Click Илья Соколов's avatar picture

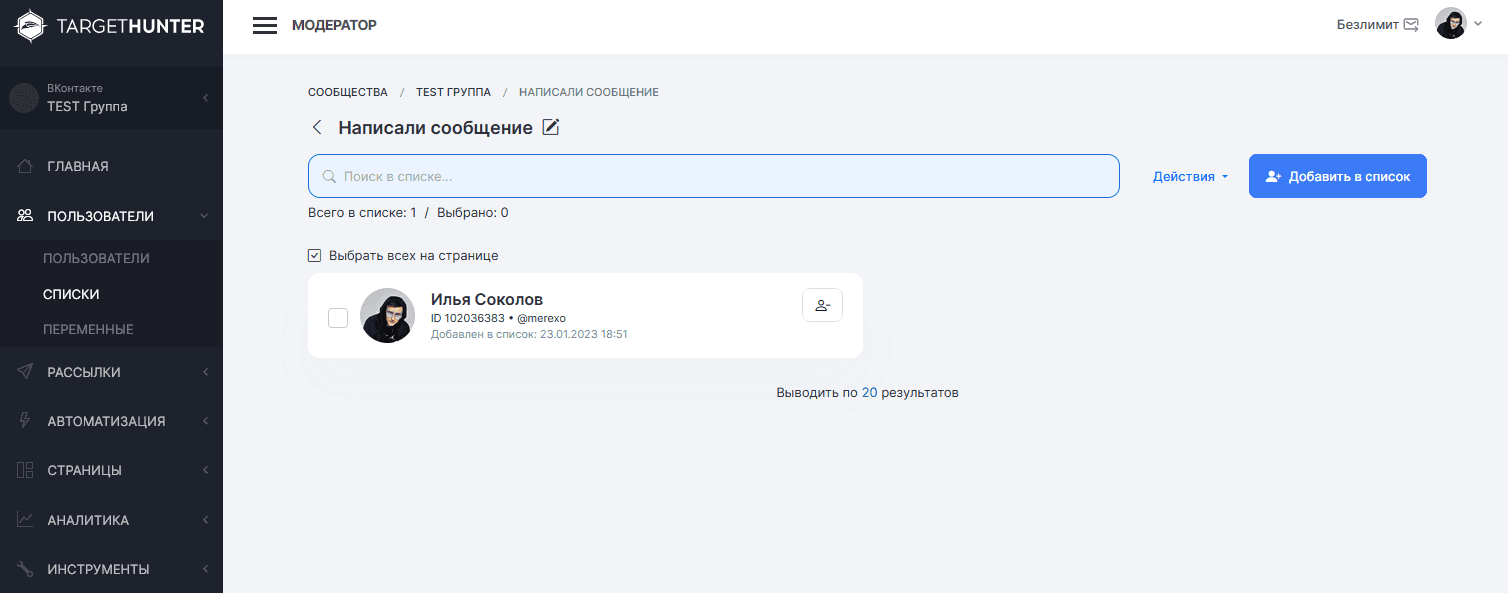tap(387, 316)
